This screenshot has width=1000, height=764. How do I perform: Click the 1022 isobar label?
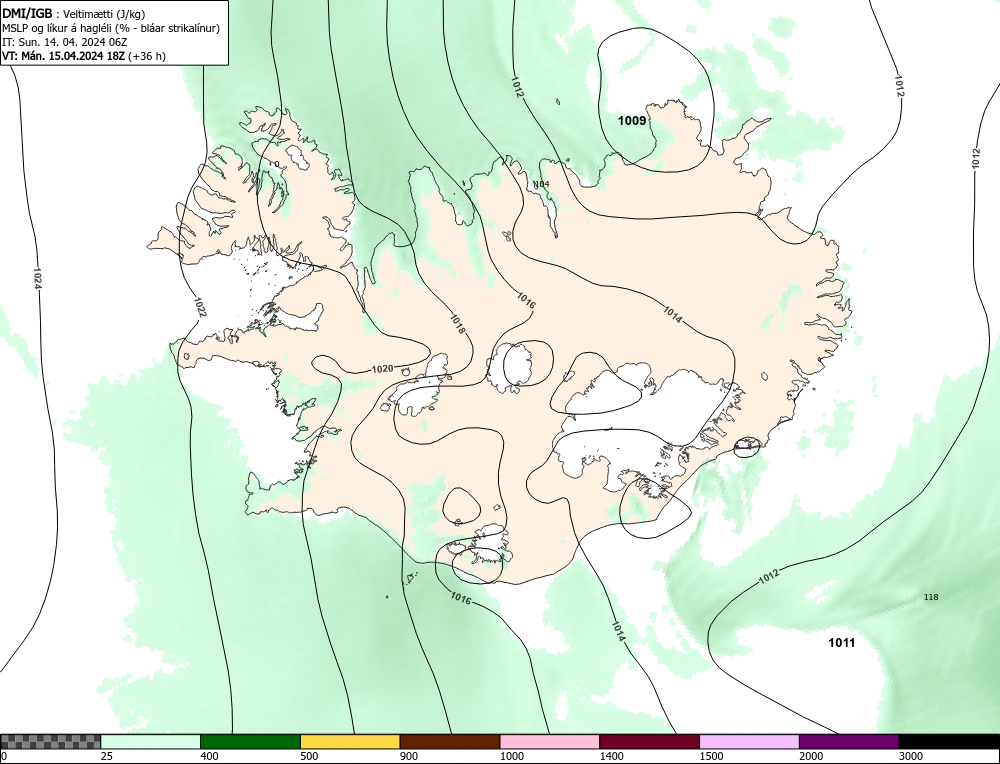click(x=200, y=307)
